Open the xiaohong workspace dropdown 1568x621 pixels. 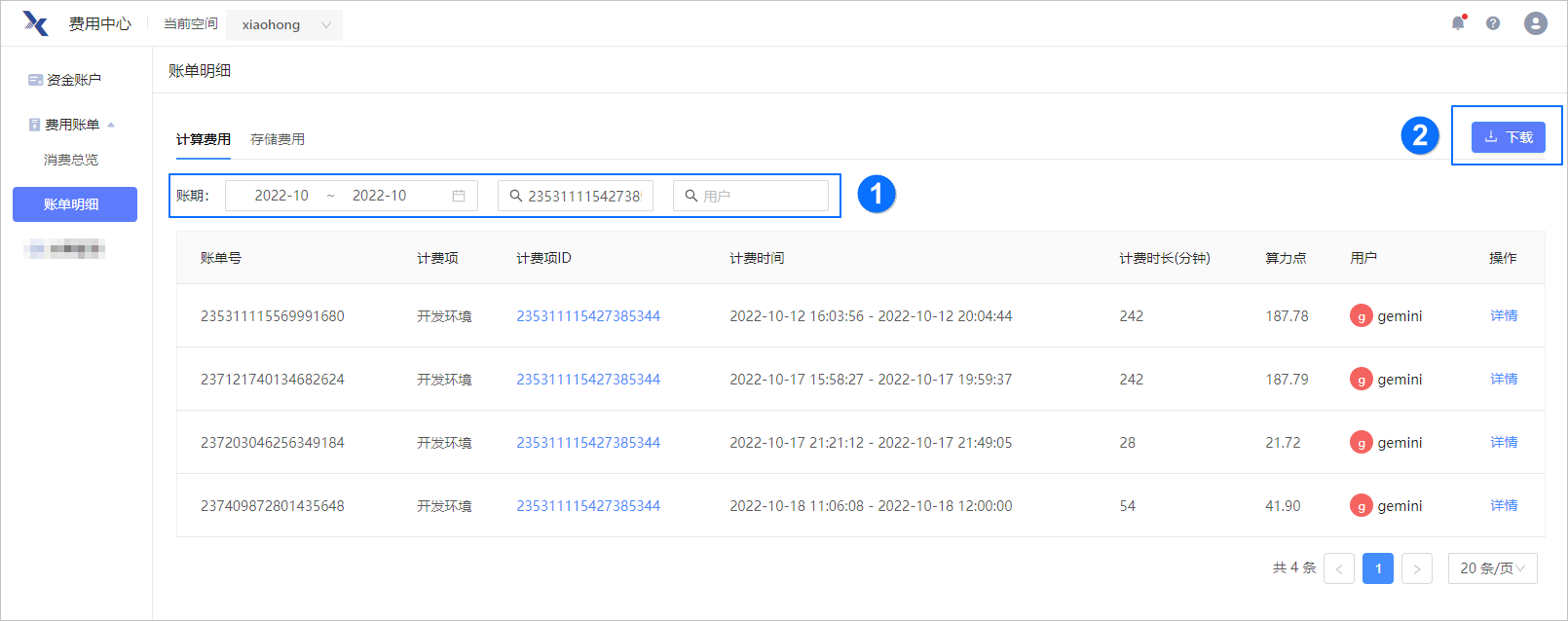[x=284, y=25]
